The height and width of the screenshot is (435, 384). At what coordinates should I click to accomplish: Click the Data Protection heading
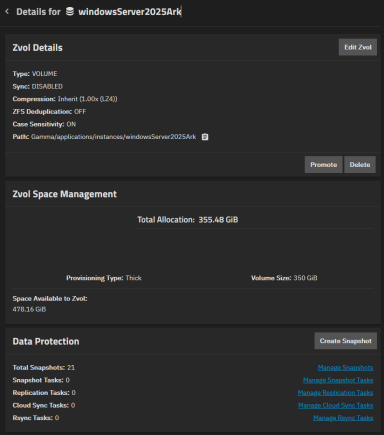tap(46, 341)
